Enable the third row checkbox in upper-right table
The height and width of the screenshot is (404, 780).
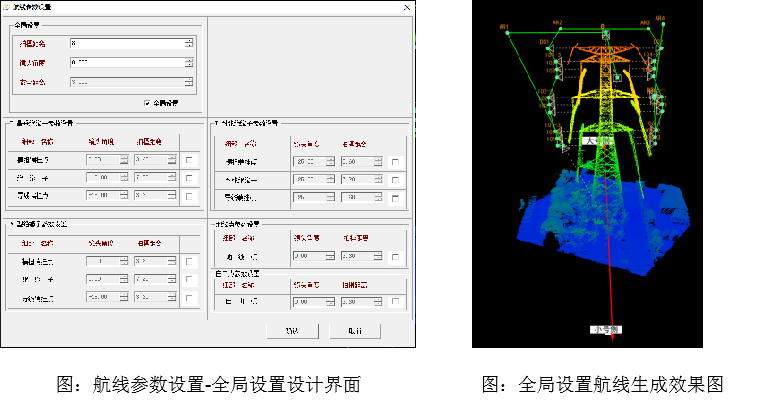[396, 198]
